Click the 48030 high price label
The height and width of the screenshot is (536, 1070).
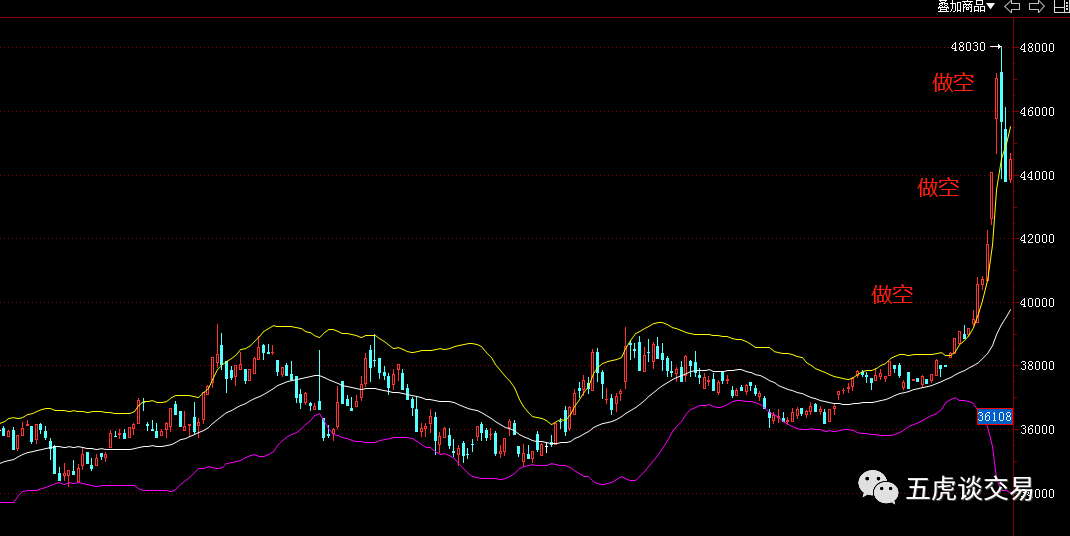(968, 47)
